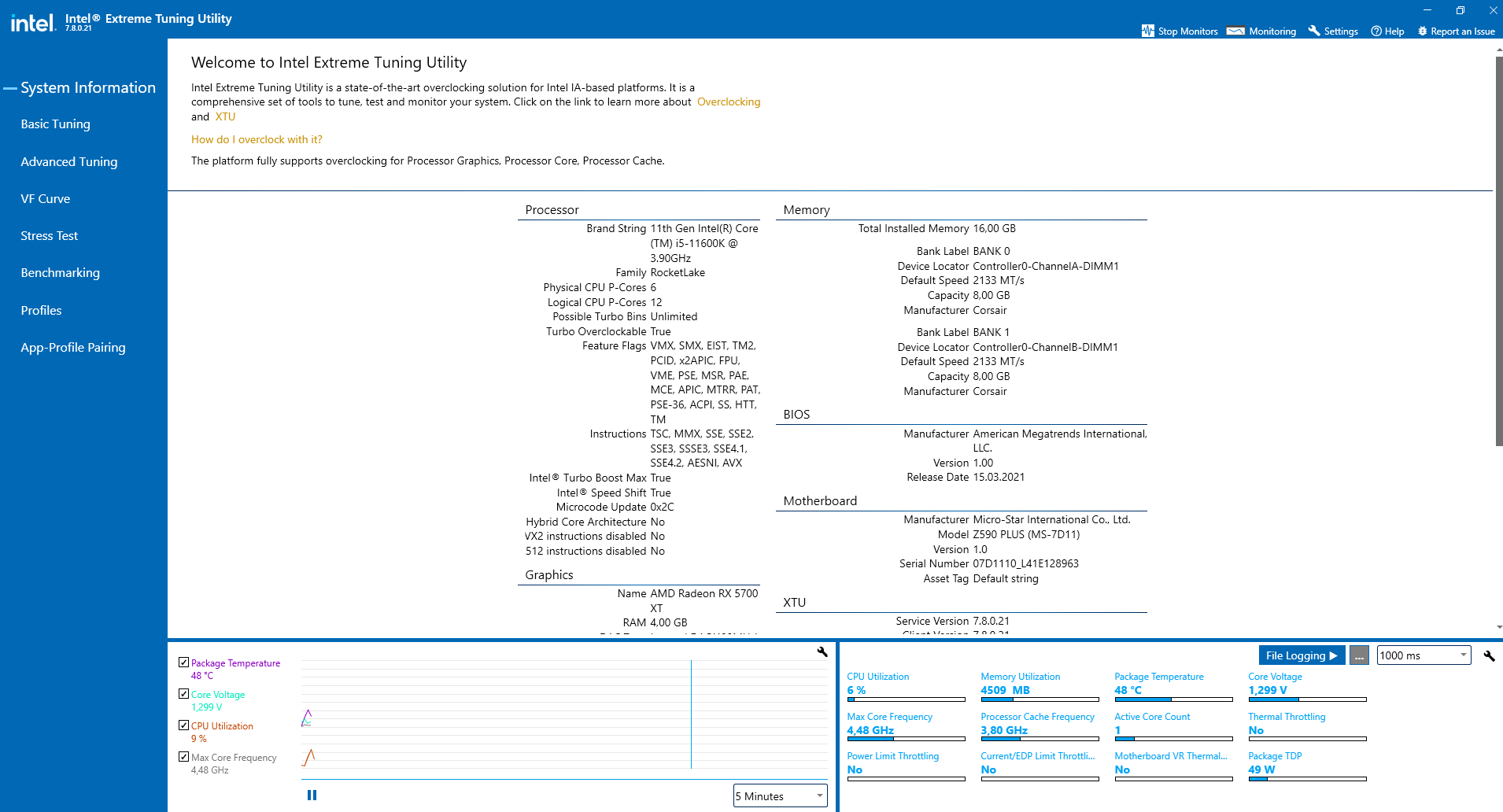Click Stop Monitors button label

[x=1187, y=31]
